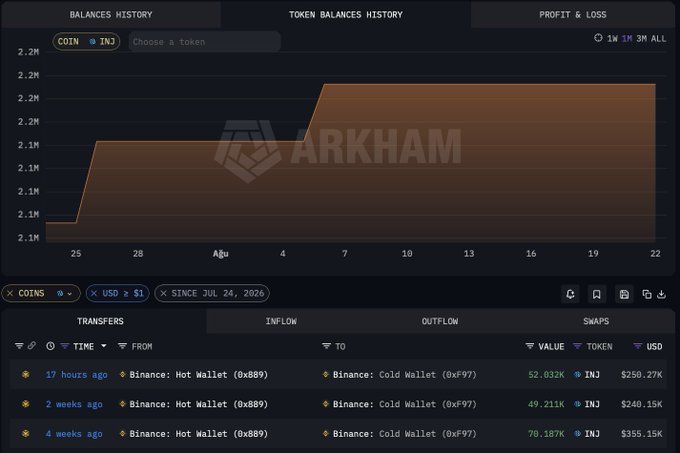Switch to the Balances History tab
Screen dimensions: 680x453
111,15
